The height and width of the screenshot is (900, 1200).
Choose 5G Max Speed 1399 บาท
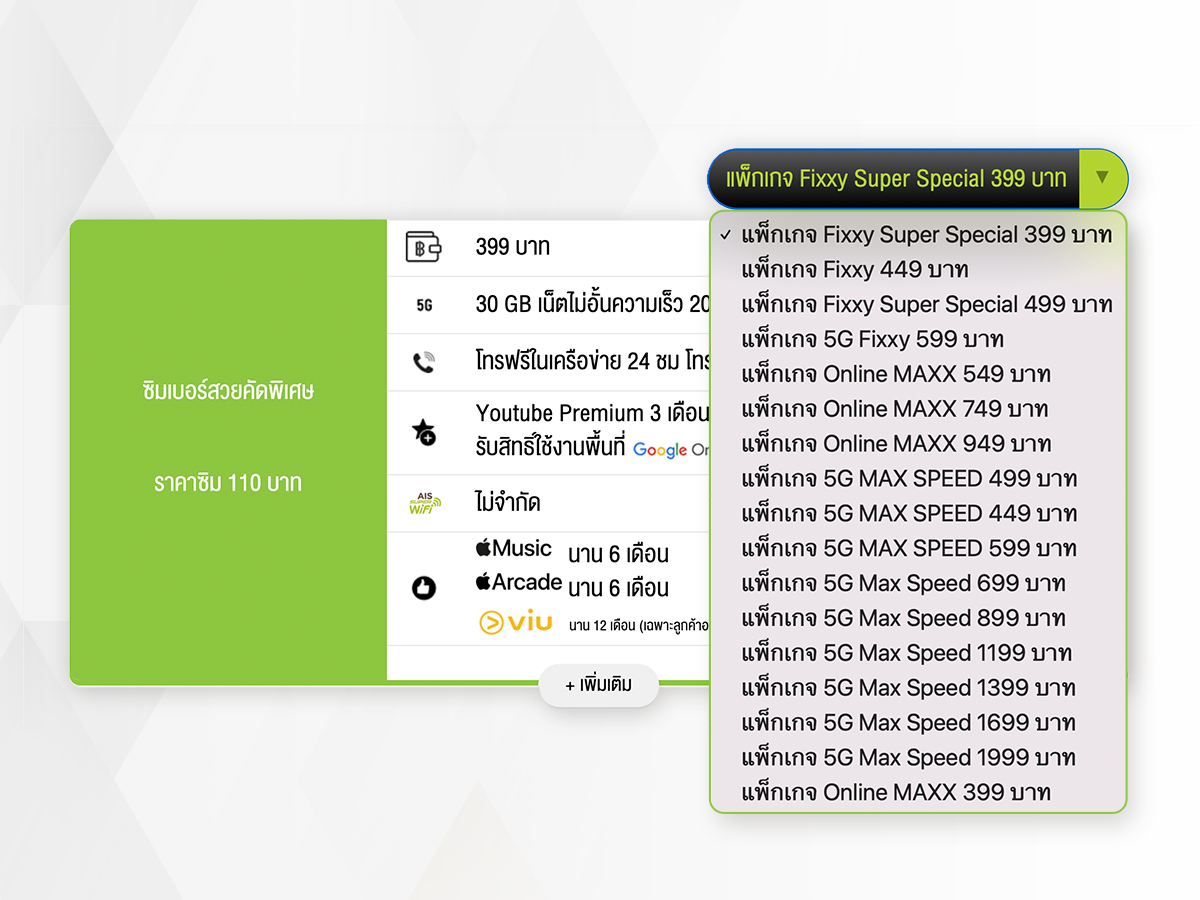coord(918,688)
